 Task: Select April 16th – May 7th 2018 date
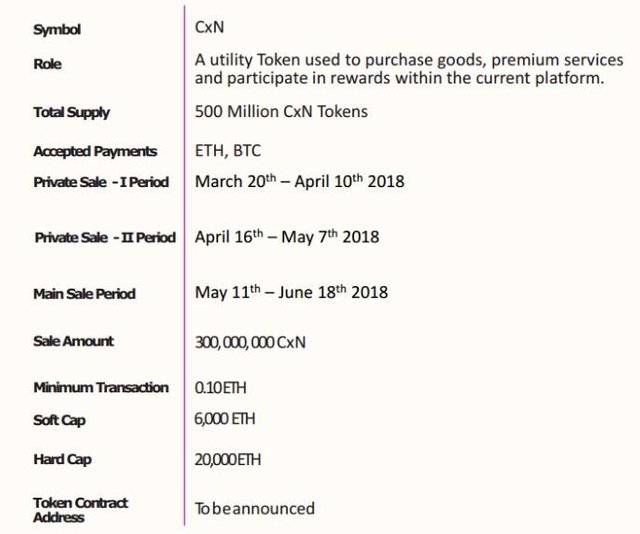(x=287, y=236)
